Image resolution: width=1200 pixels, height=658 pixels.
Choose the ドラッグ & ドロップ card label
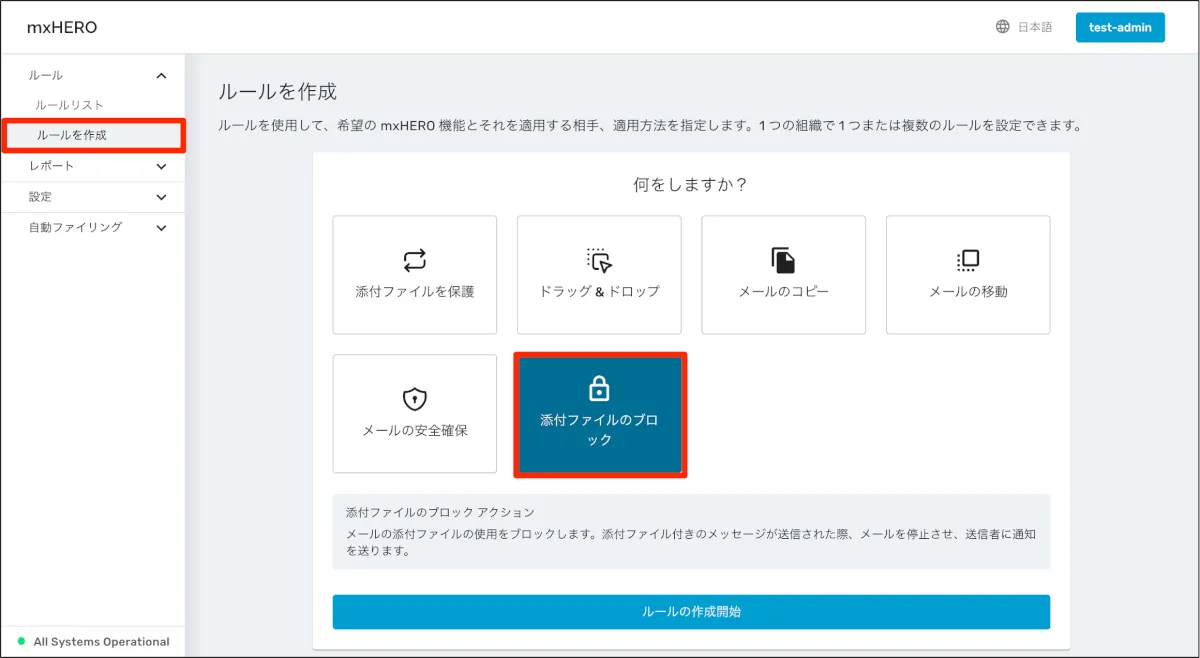(x=599, y=292)
